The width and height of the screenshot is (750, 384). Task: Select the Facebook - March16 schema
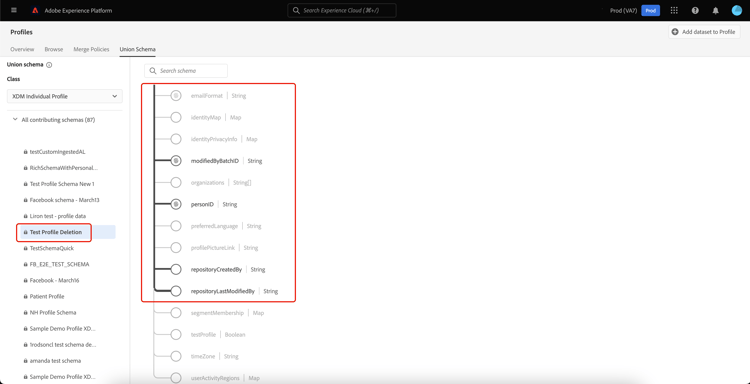click(x=54, y=280)
